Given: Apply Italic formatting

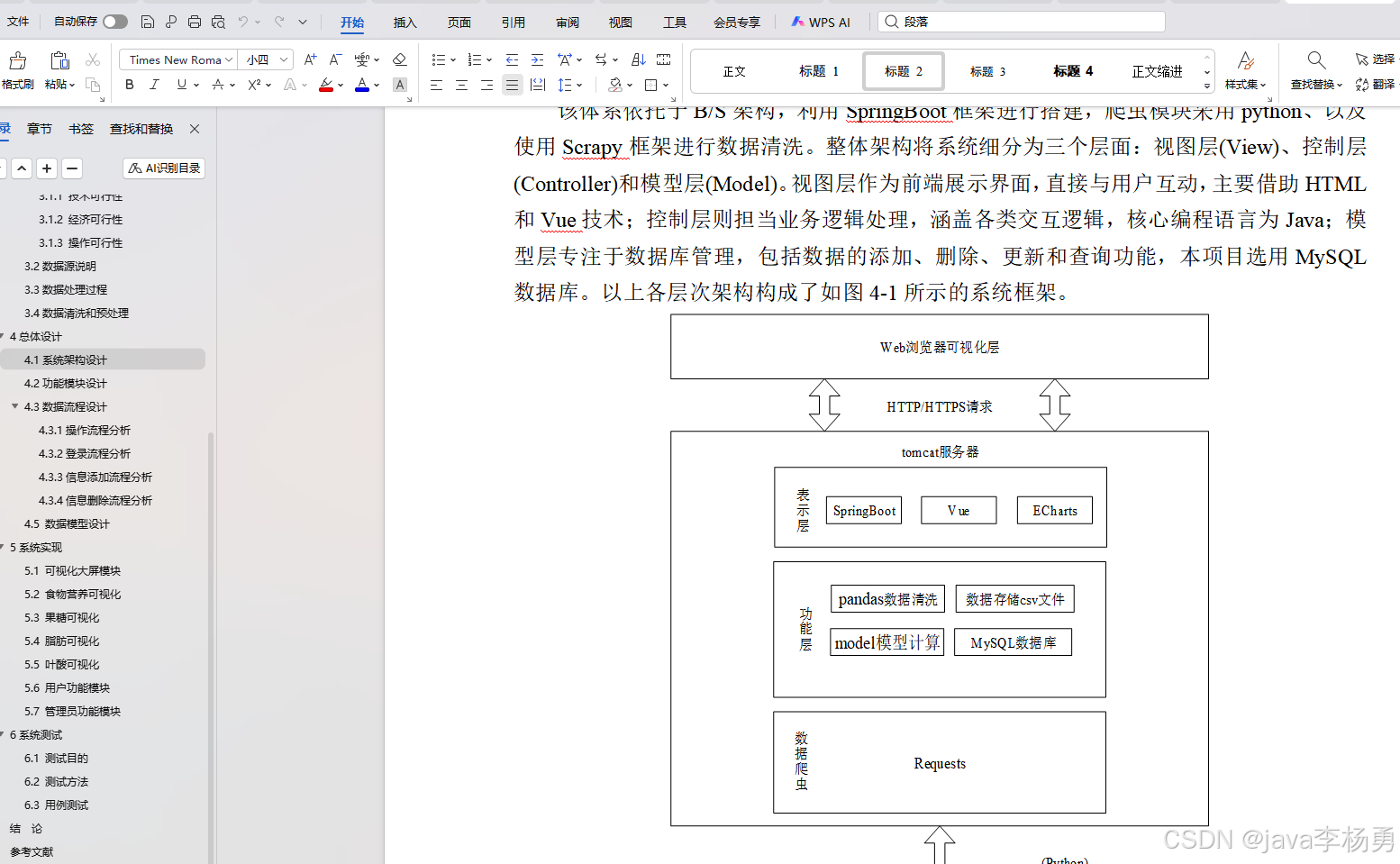Looking at the screenshot, I should click(154, 84).
